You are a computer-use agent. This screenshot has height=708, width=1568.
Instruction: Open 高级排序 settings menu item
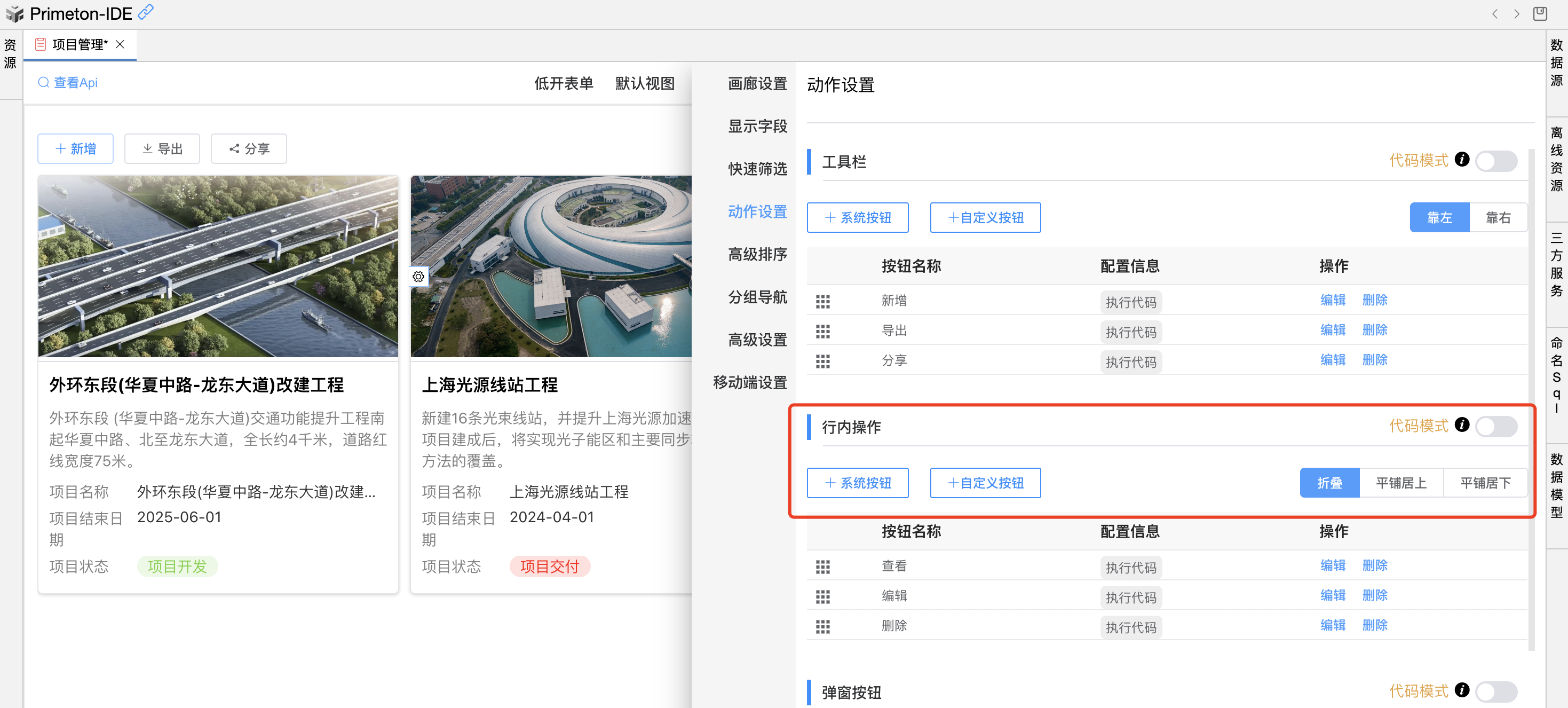(757, 255)
